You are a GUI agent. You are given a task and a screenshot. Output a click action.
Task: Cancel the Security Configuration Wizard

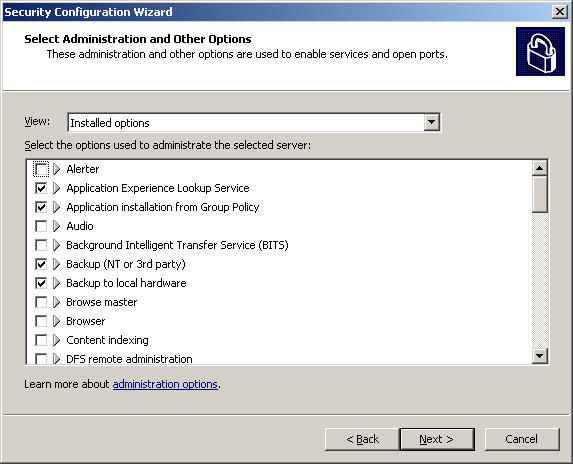click(522, 439)
